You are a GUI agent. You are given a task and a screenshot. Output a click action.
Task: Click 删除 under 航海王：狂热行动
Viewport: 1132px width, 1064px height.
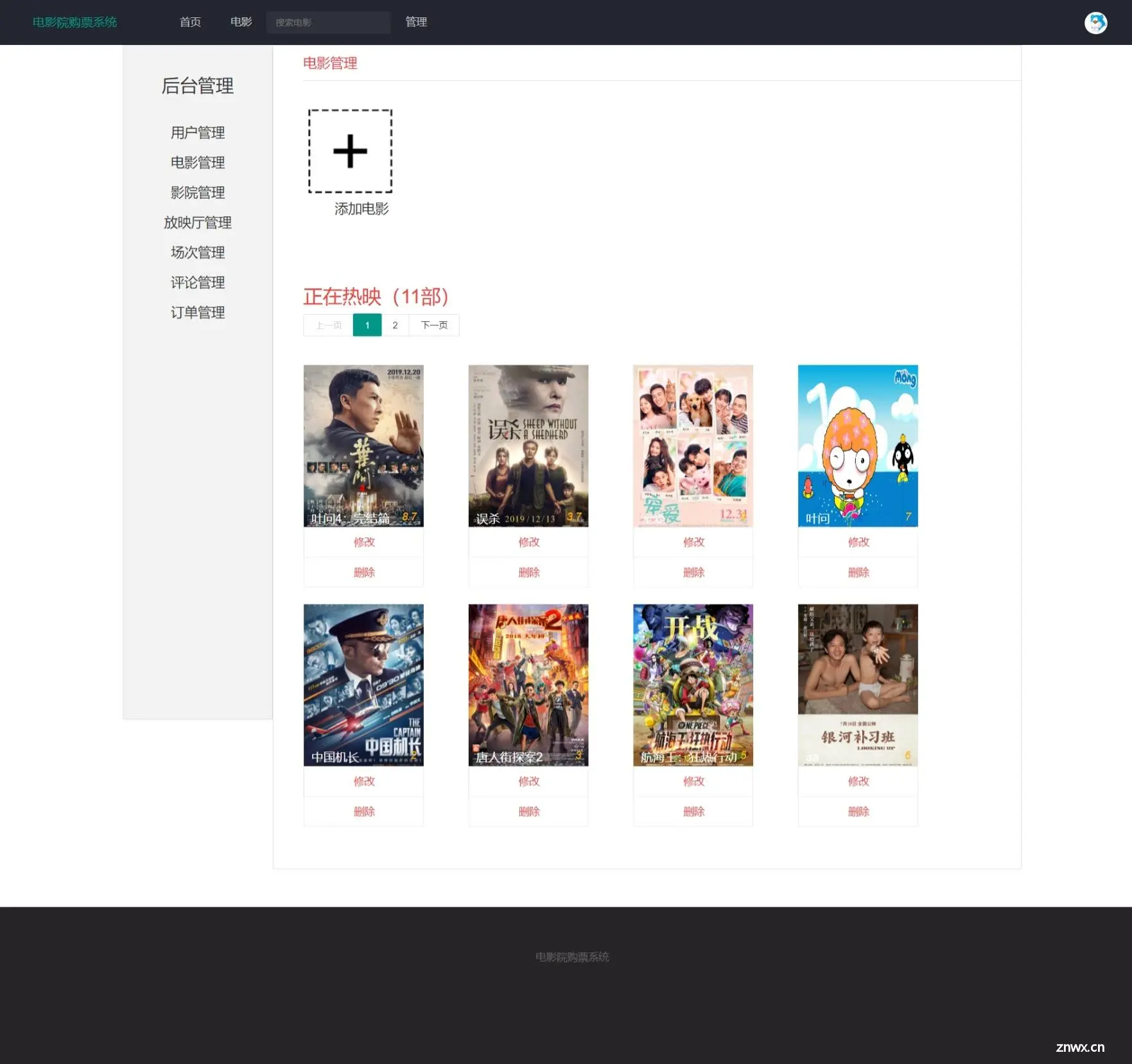pyautogui.click(x=693, y=812)
